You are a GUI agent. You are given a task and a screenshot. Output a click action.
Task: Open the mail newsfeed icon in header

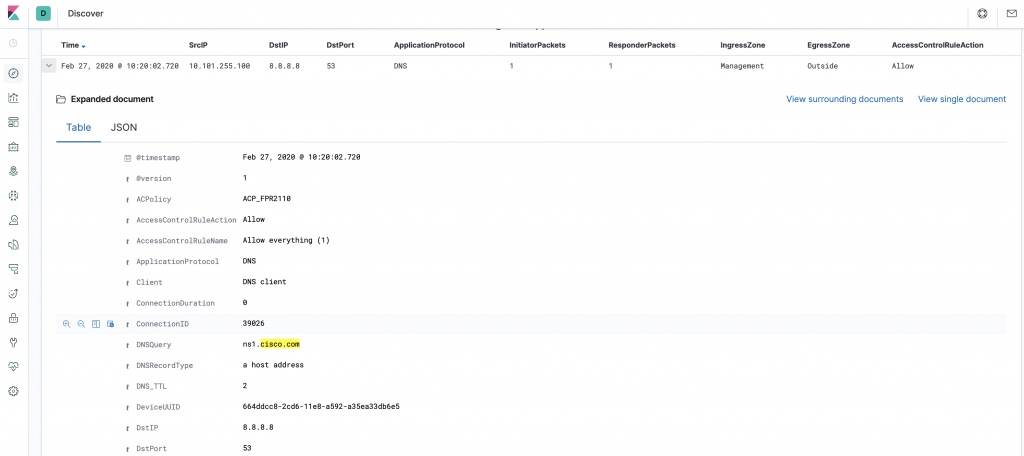[x=1010, y=14]
